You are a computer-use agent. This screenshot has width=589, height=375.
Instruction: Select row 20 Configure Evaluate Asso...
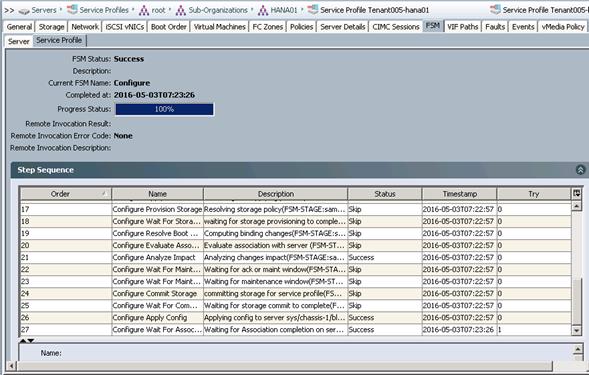[296, 245]
